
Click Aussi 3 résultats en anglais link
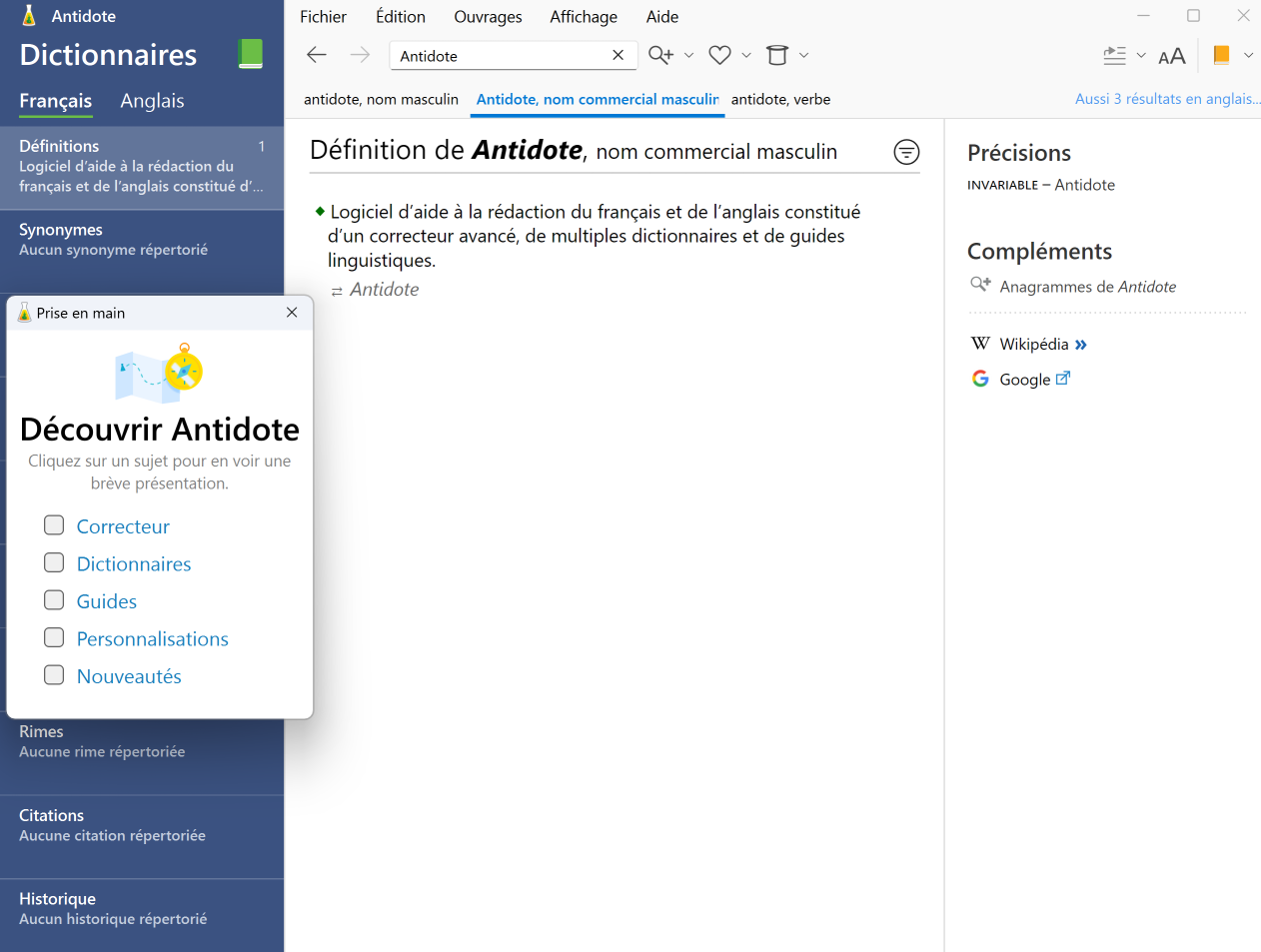pos(1167,99)
